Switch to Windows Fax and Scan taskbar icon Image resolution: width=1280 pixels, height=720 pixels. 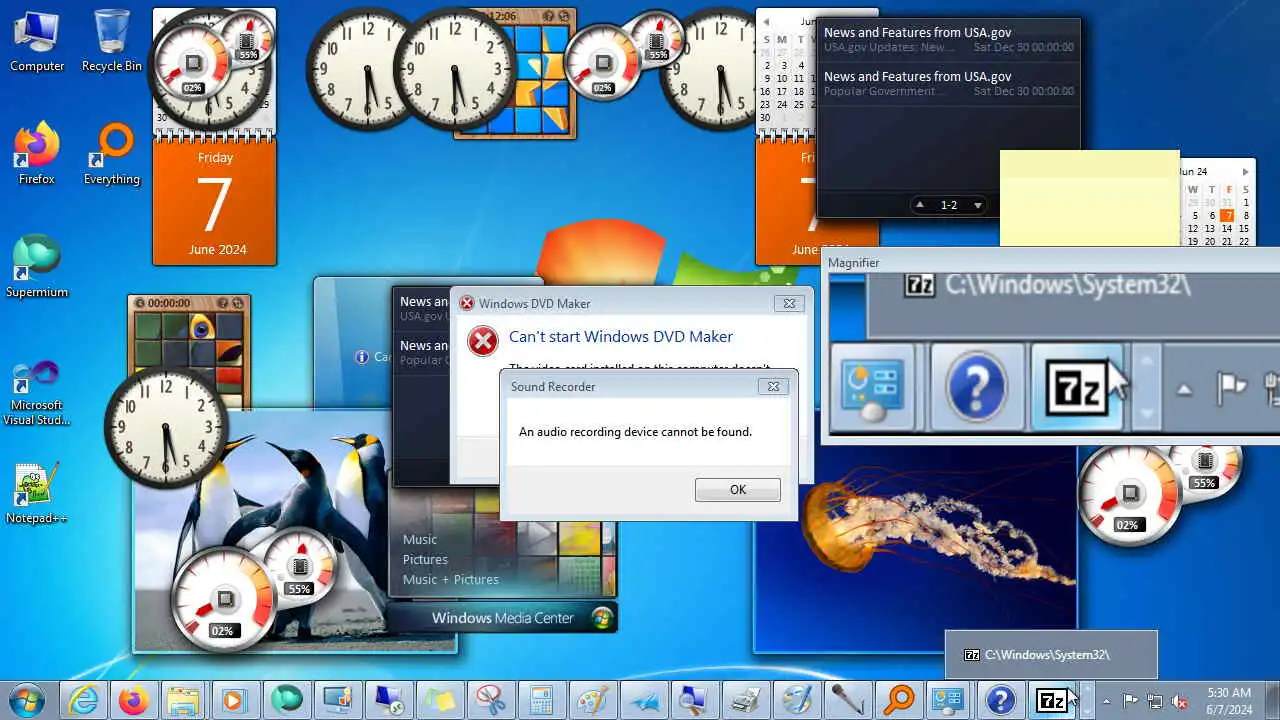click(x=745, y=701)
